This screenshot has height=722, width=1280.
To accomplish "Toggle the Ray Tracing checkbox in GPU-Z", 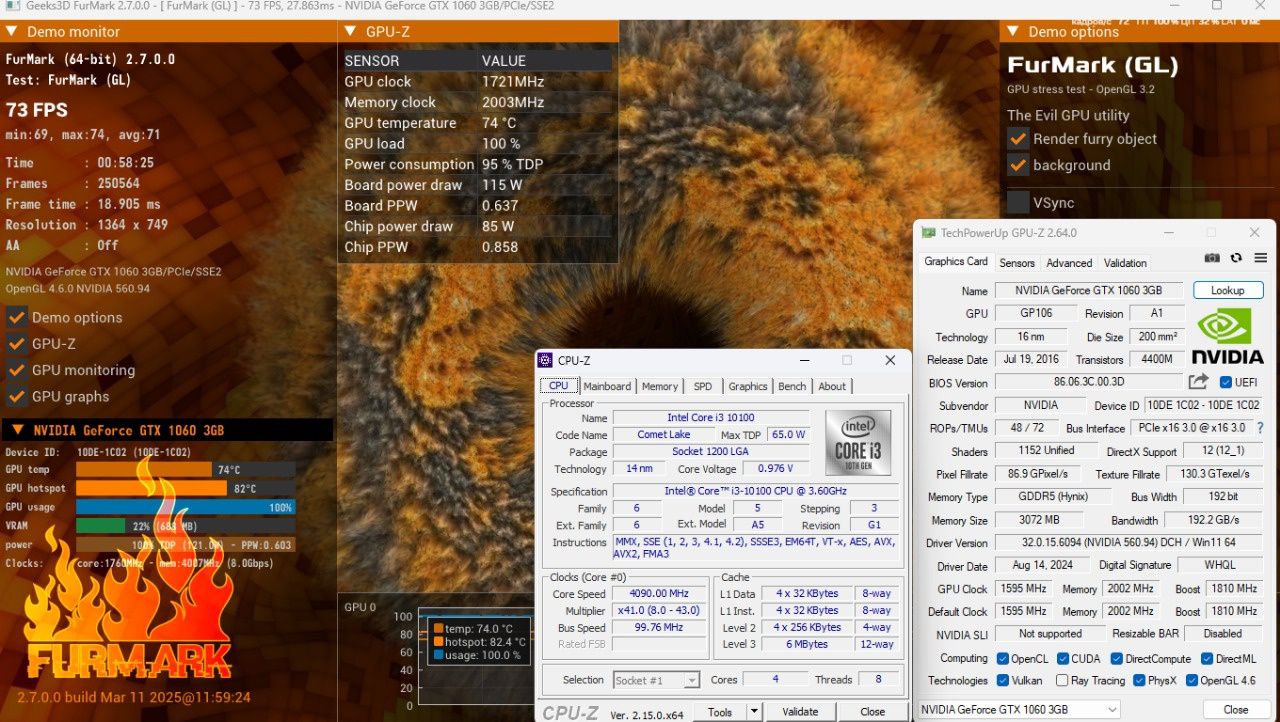I will click(x=1062, y=681).
